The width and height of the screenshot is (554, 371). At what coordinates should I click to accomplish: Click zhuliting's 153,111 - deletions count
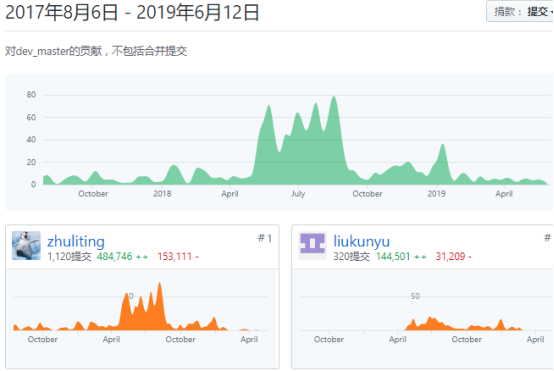pyautogui.click(x=178, y=256)
